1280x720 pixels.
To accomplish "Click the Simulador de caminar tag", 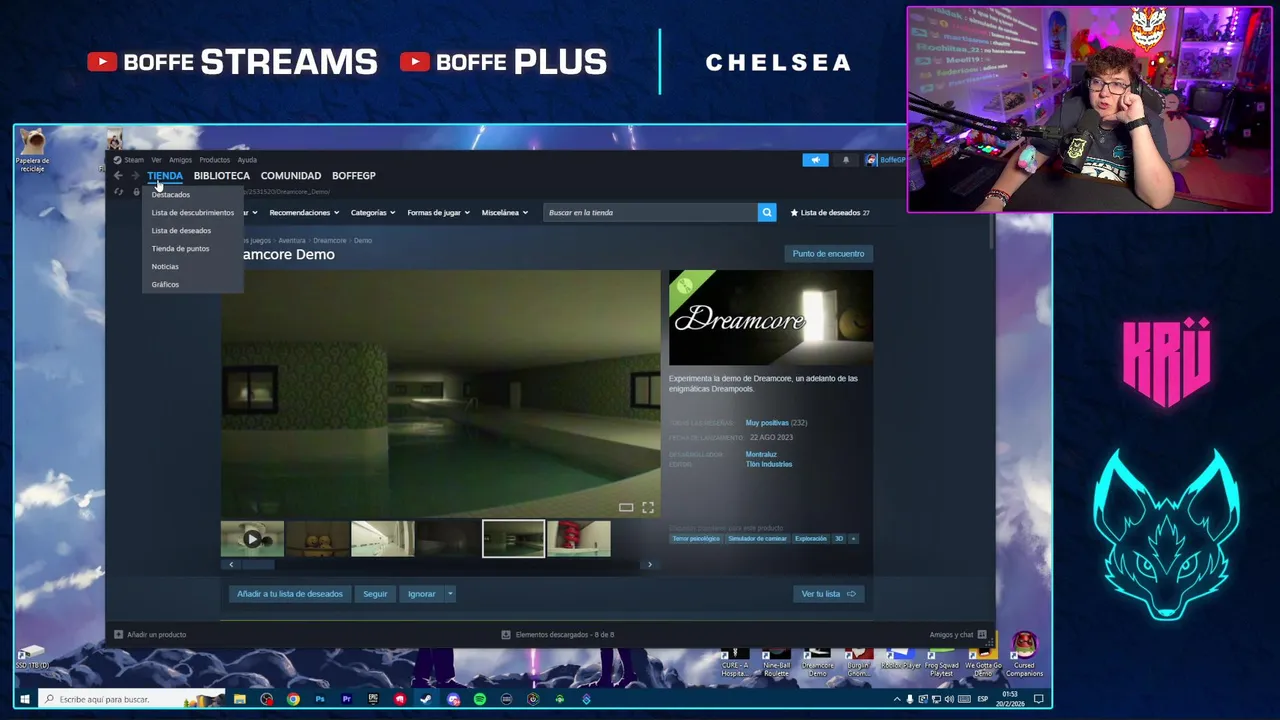I will click(x=757, y=539).
